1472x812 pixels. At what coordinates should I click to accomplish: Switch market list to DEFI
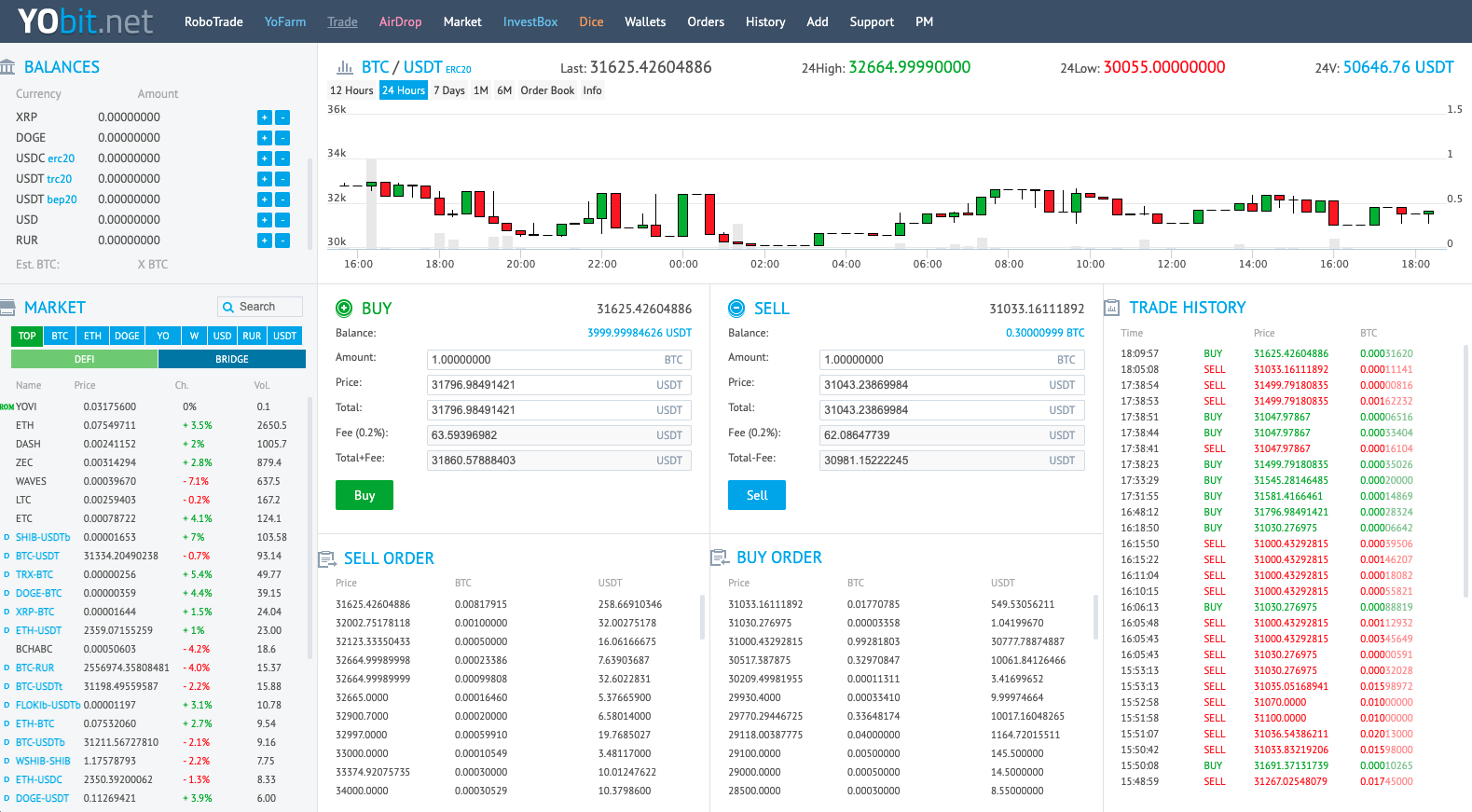click(x=84, y=359)
